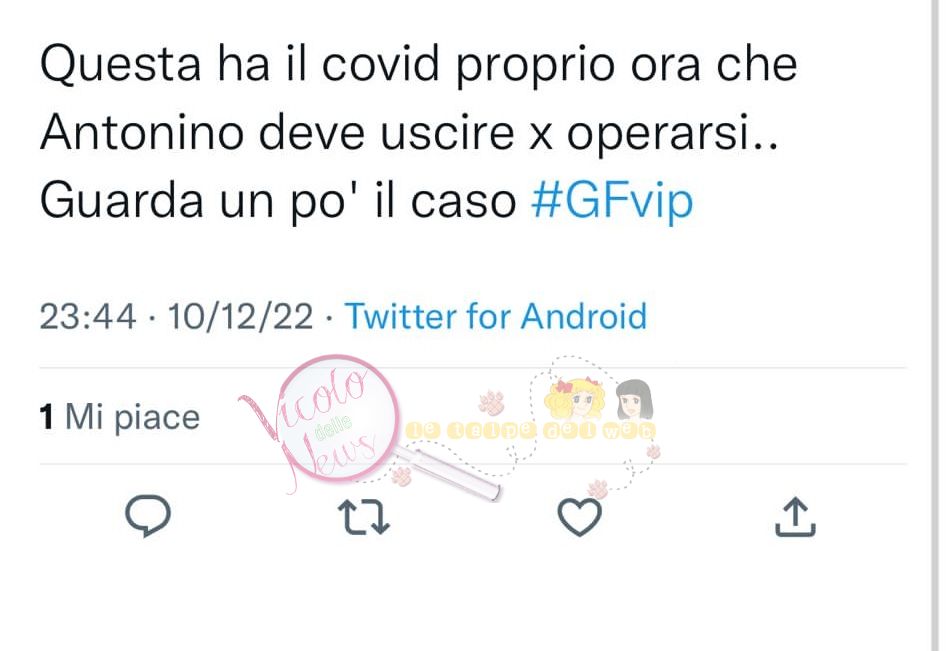Screen dimensions: 946x651
Task: View who liked via 1 Mi piace
Action: pos(119,417)
